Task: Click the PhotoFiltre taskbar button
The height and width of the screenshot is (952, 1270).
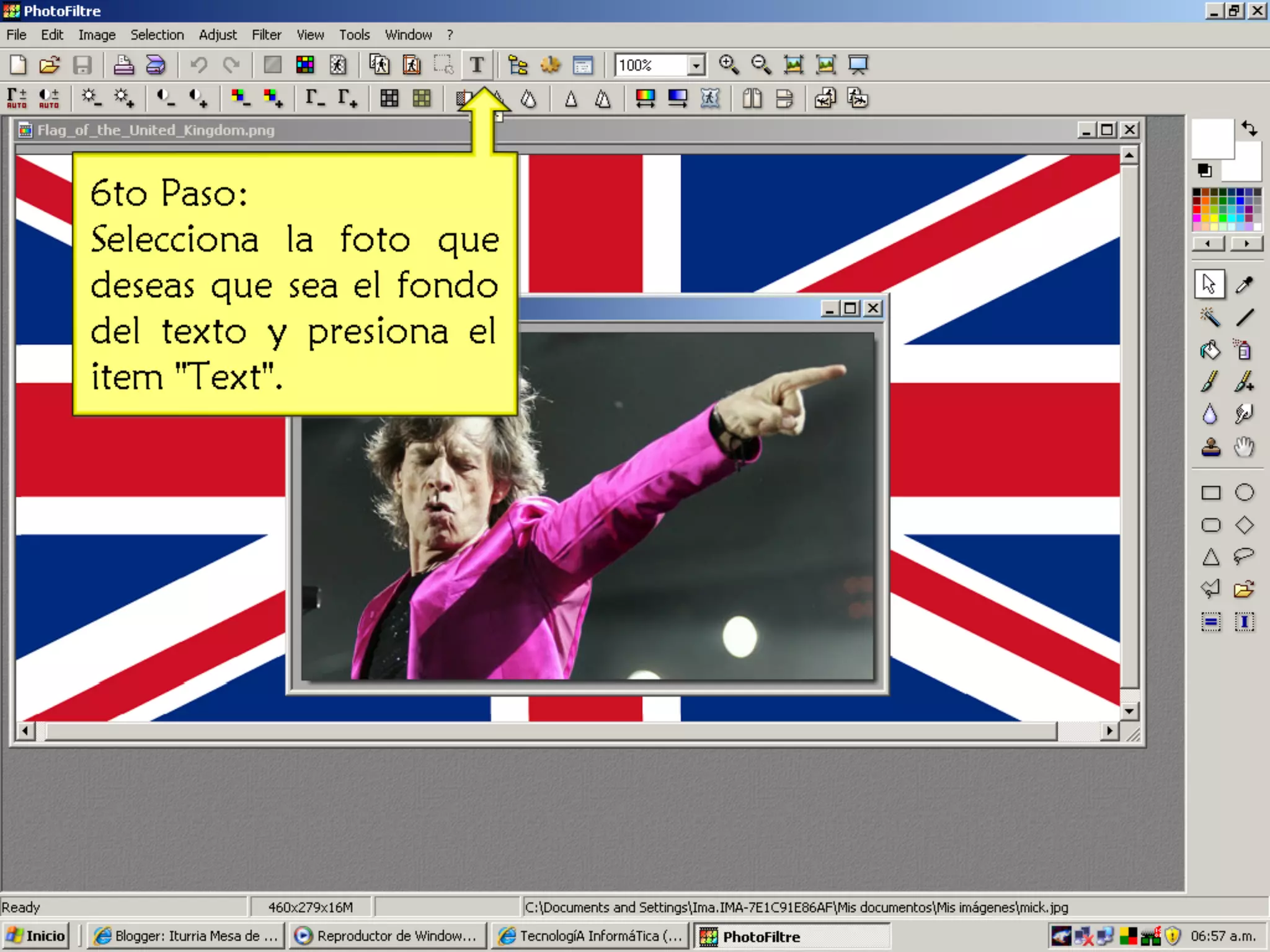Action: (x=793, y=936)
